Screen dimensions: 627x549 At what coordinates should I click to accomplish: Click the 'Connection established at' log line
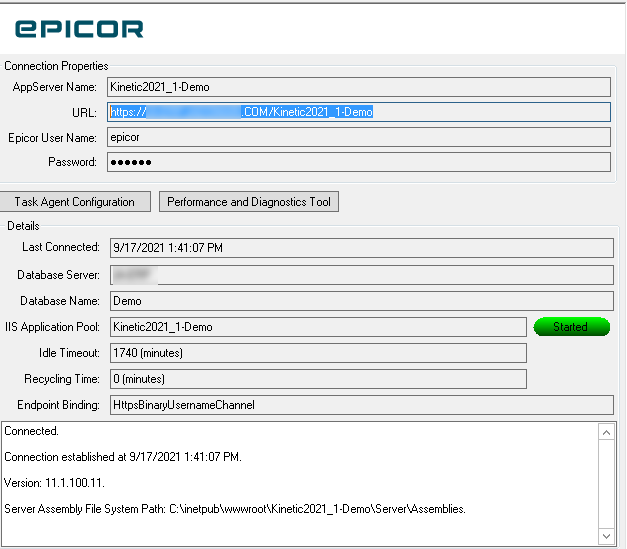(123, 457)
